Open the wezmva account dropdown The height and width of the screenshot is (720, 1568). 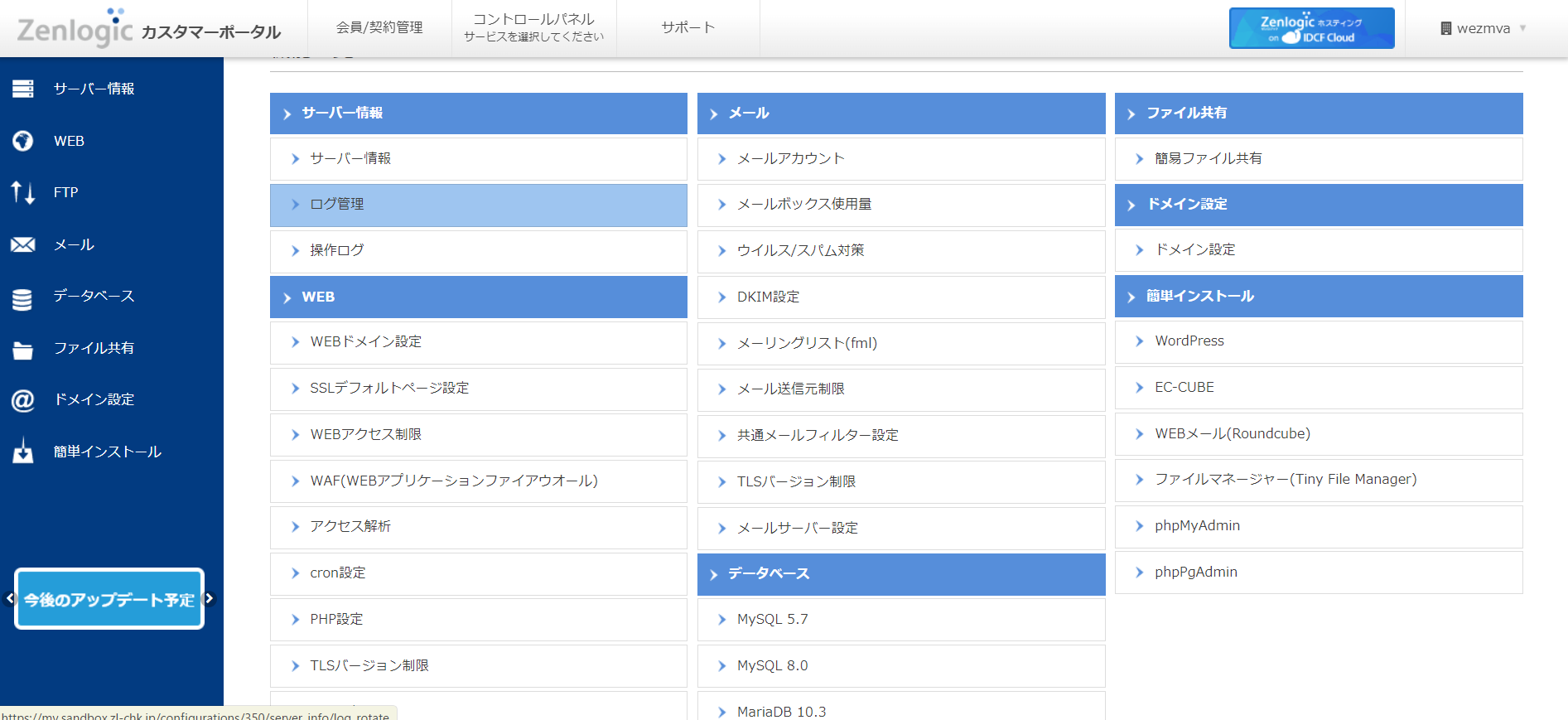point(1484,28)
